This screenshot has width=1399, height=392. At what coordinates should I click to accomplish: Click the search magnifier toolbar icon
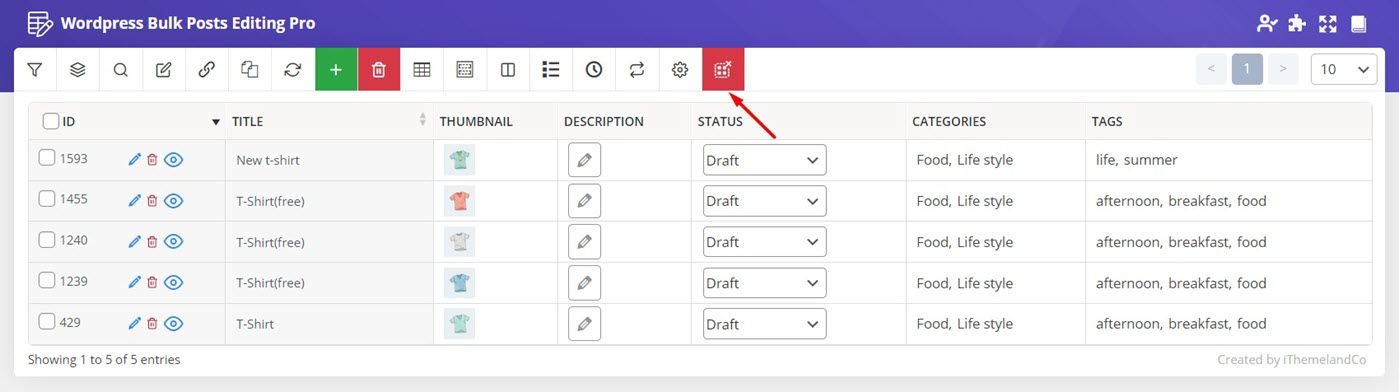click(x=121, y=70)
